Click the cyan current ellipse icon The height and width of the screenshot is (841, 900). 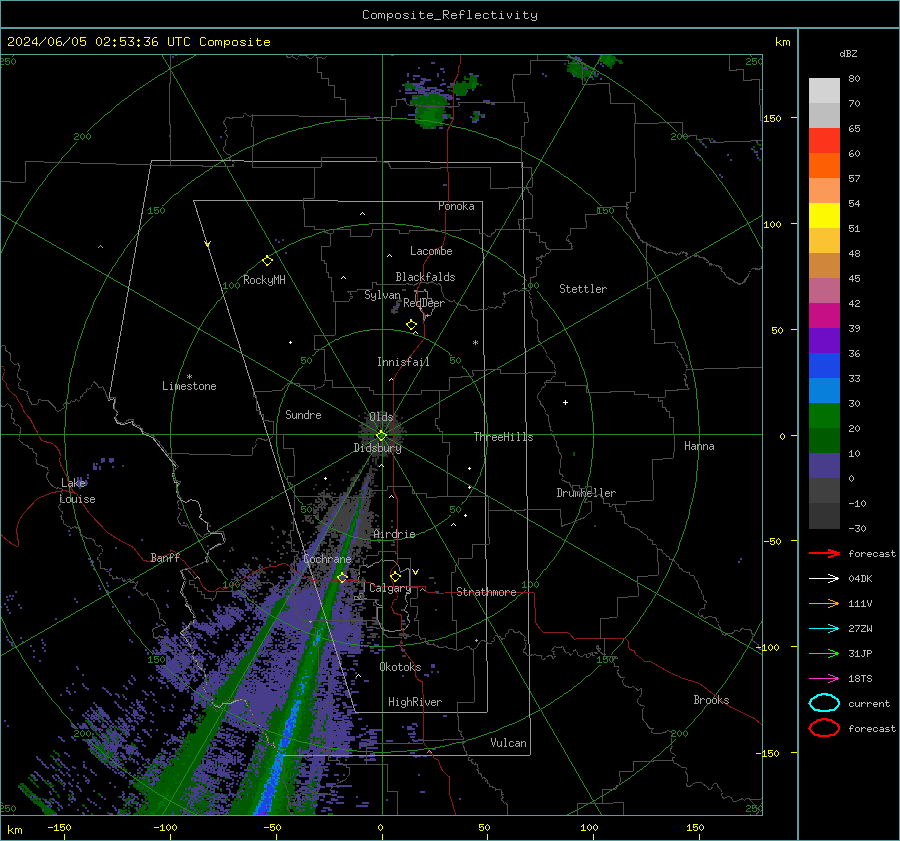(x=824, y=703)
